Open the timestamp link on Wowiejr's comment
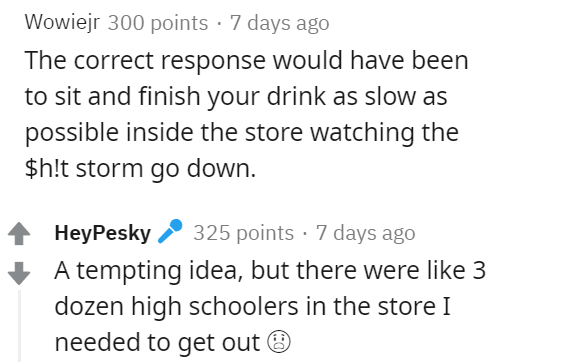 (279, 23)
